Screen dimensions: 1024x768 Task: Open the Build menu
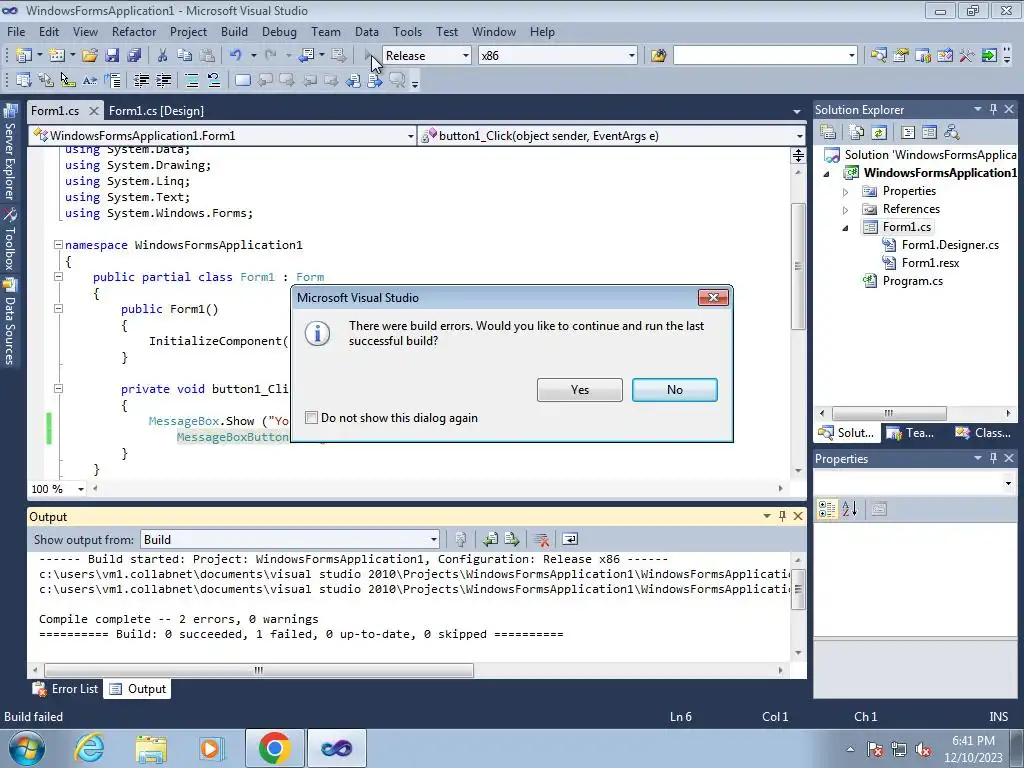click(x=234, y=32)
